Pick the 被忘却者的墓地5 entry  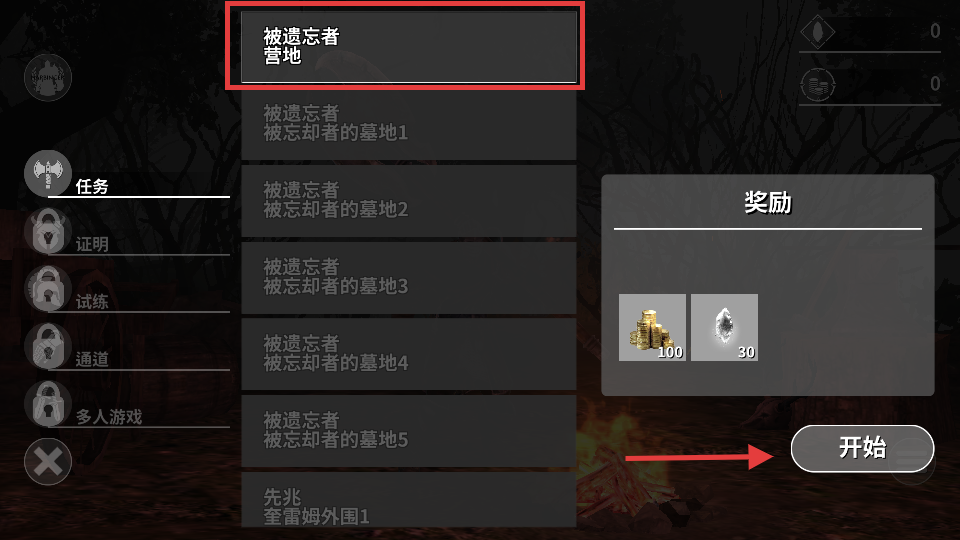pos(409,431)
